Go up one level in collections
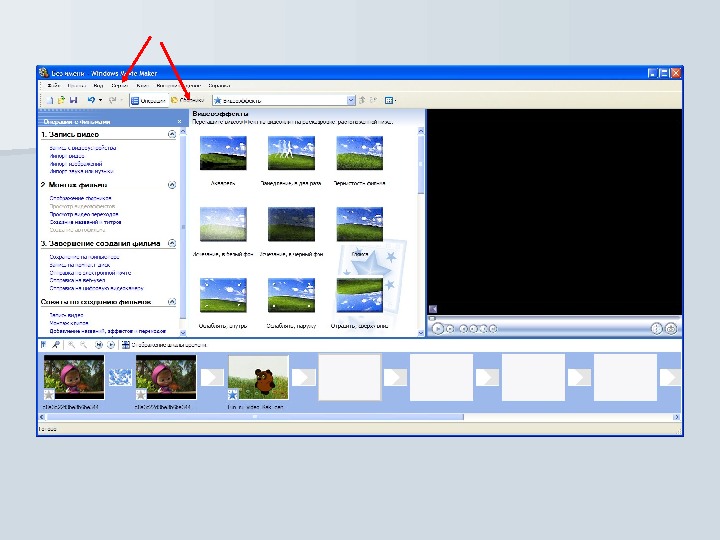Viewport: 720px width, 540px height. pyautogui.click(x=362, y=100)
